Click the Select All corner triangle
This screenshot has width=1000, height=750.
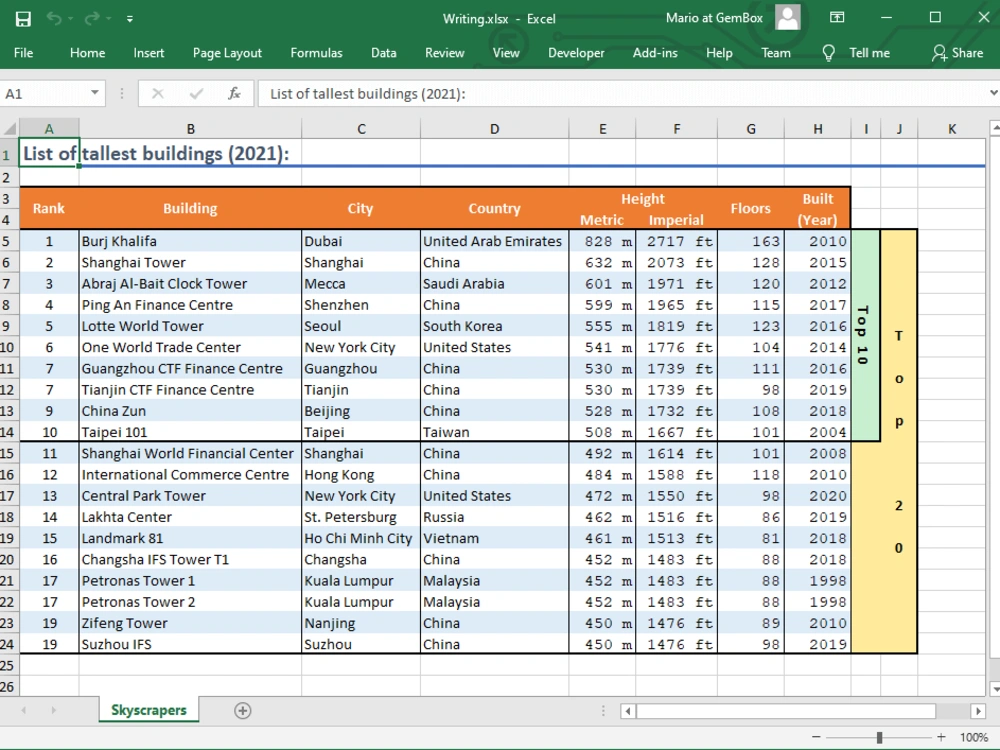10,128
